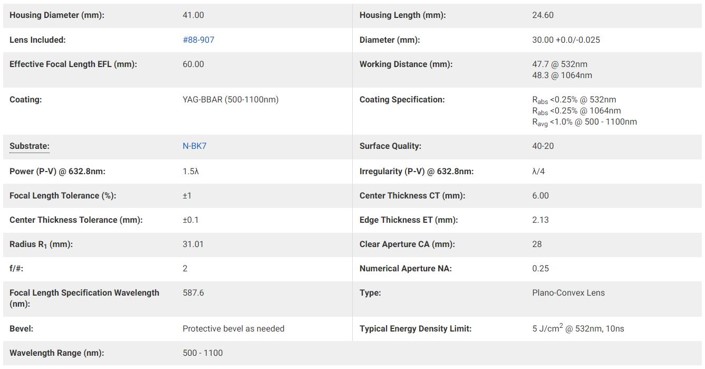Image resolution: width=705 pixels, height=369 pixels.
Task: Click the Wavelength Range (nm) label
Action: pyautogui.click(x=57, y=353)
